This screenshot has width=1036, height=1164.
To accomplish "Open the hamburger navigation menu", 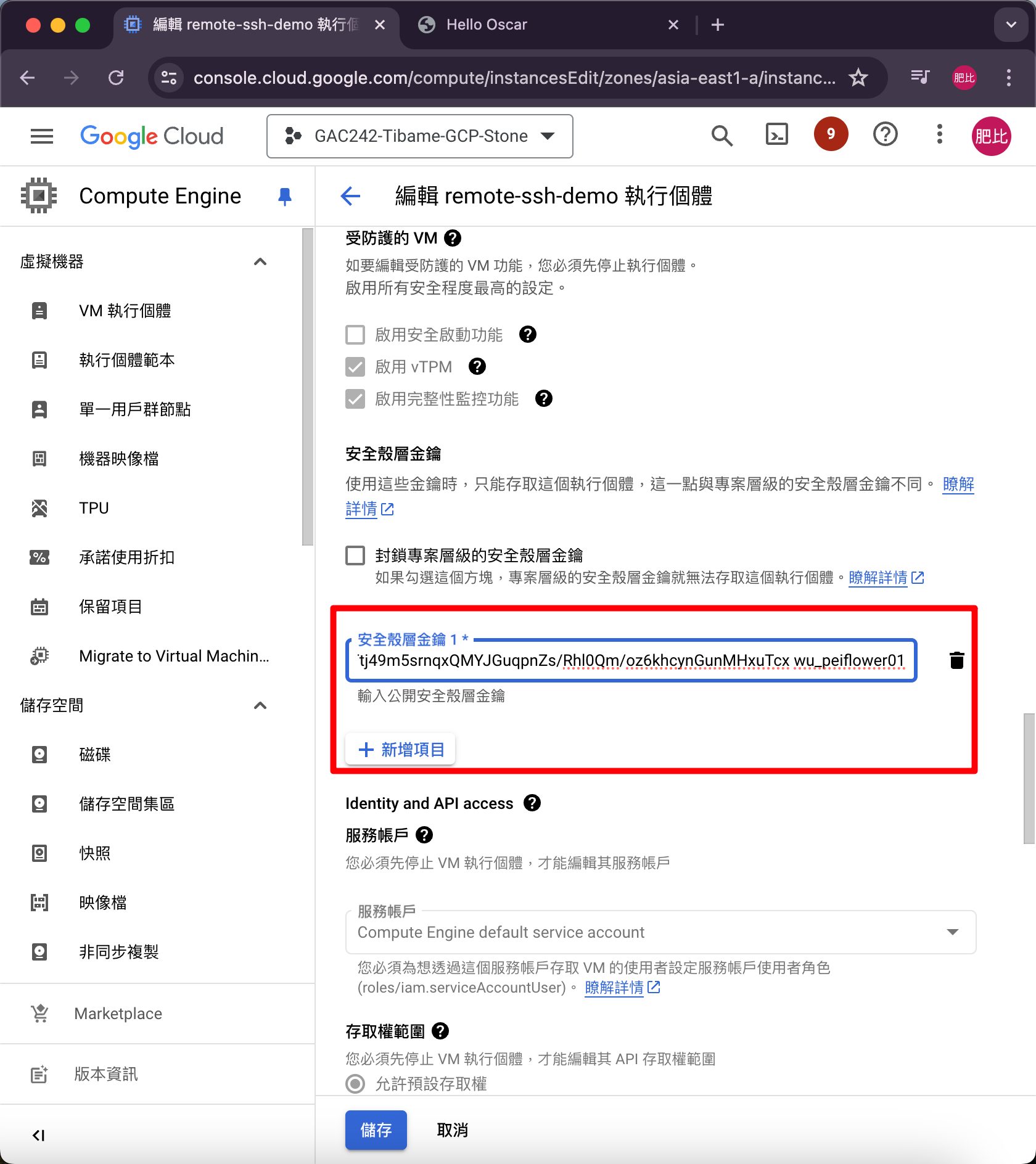I will (x=42, y=136).
